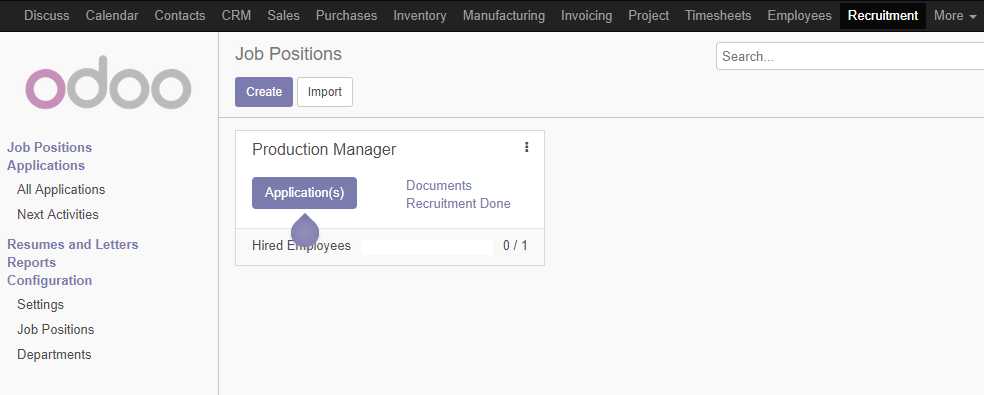The image size is (984, 395).
Task: Open Settings under Configuration
Action: 40,305
